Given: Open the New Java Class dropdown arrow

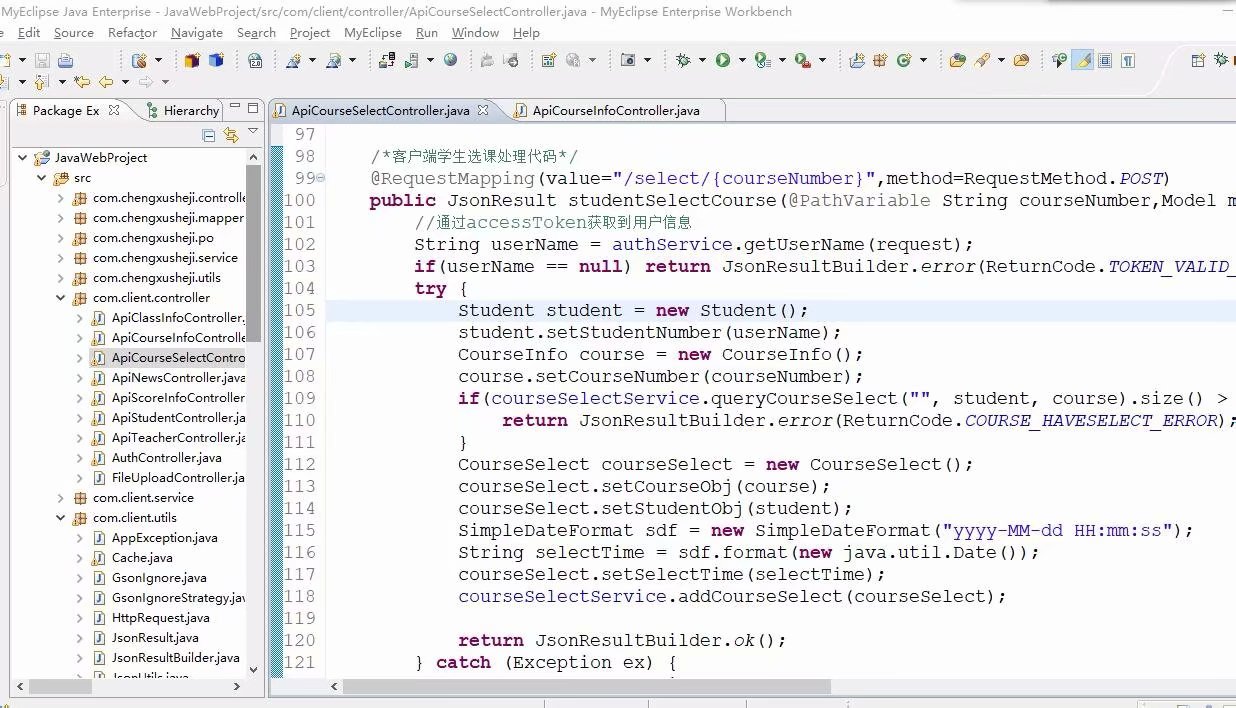Looking at the screenshot, I should click(x=922, y=60).
